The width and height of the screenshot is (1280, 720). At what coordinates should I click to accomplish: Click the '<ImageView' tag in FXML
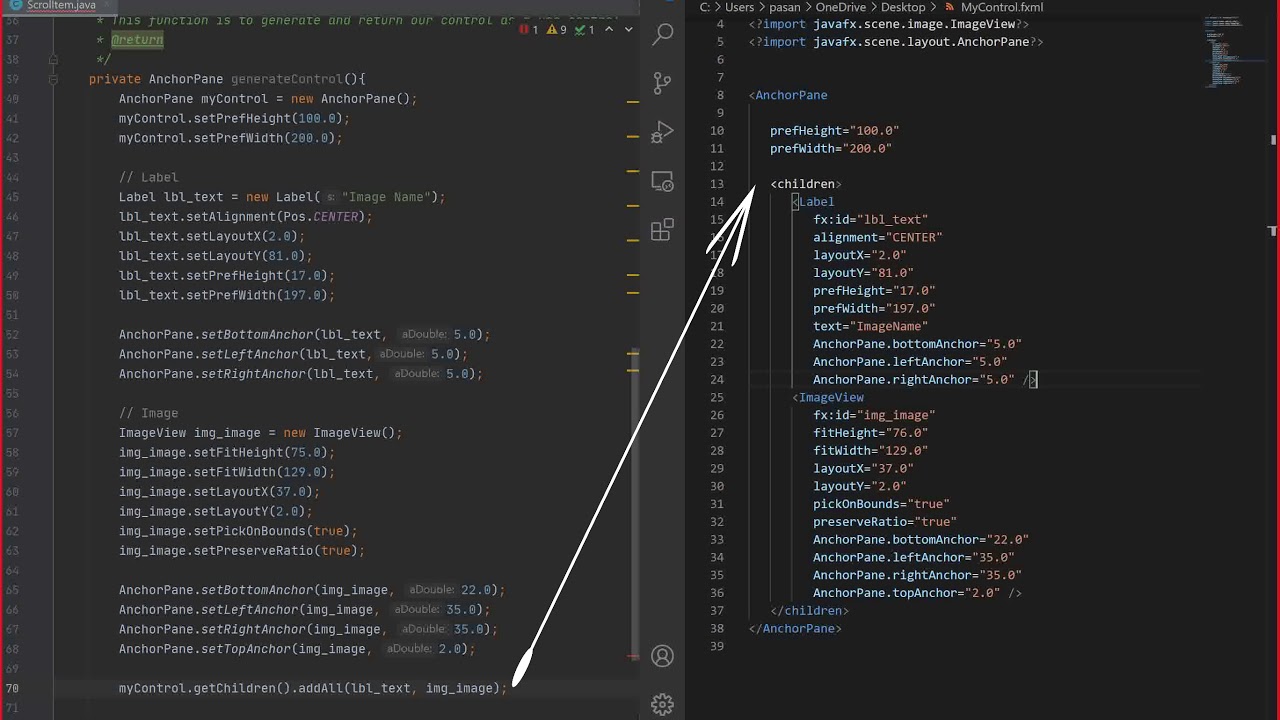click(x=828, y=397)
